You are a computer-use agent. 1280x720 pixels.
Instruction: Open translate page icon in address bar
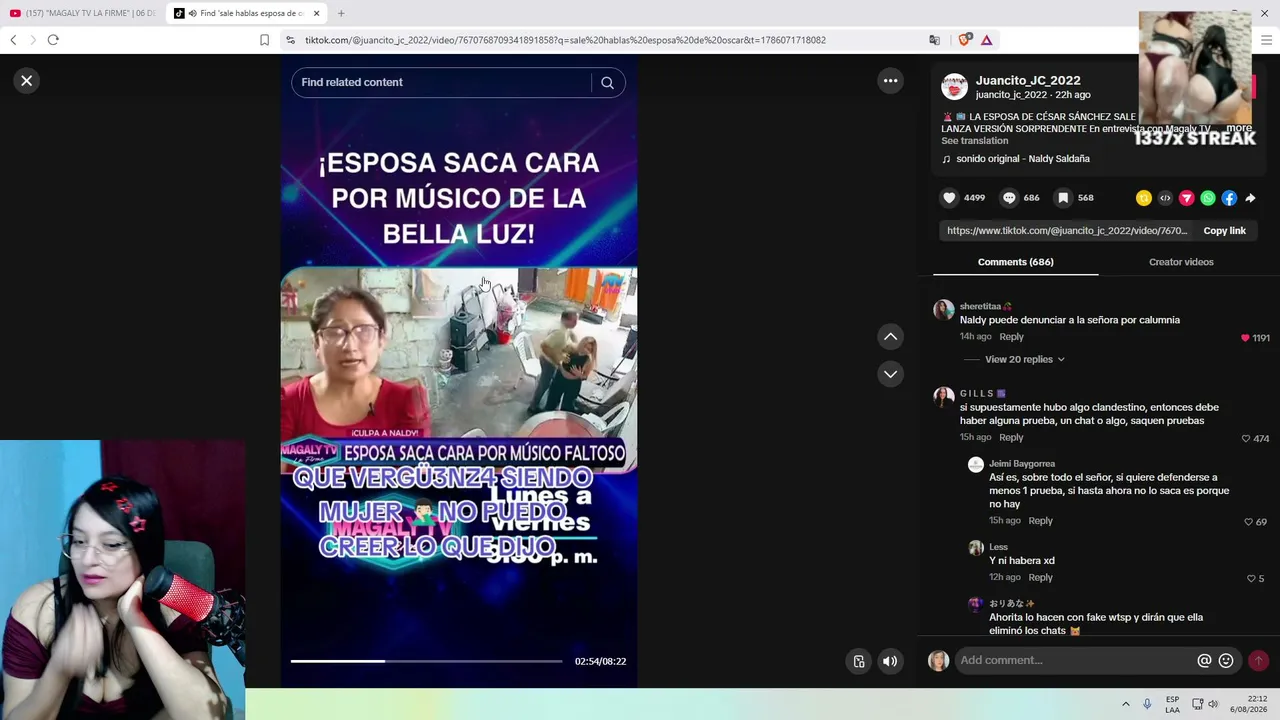coord(934,40)
